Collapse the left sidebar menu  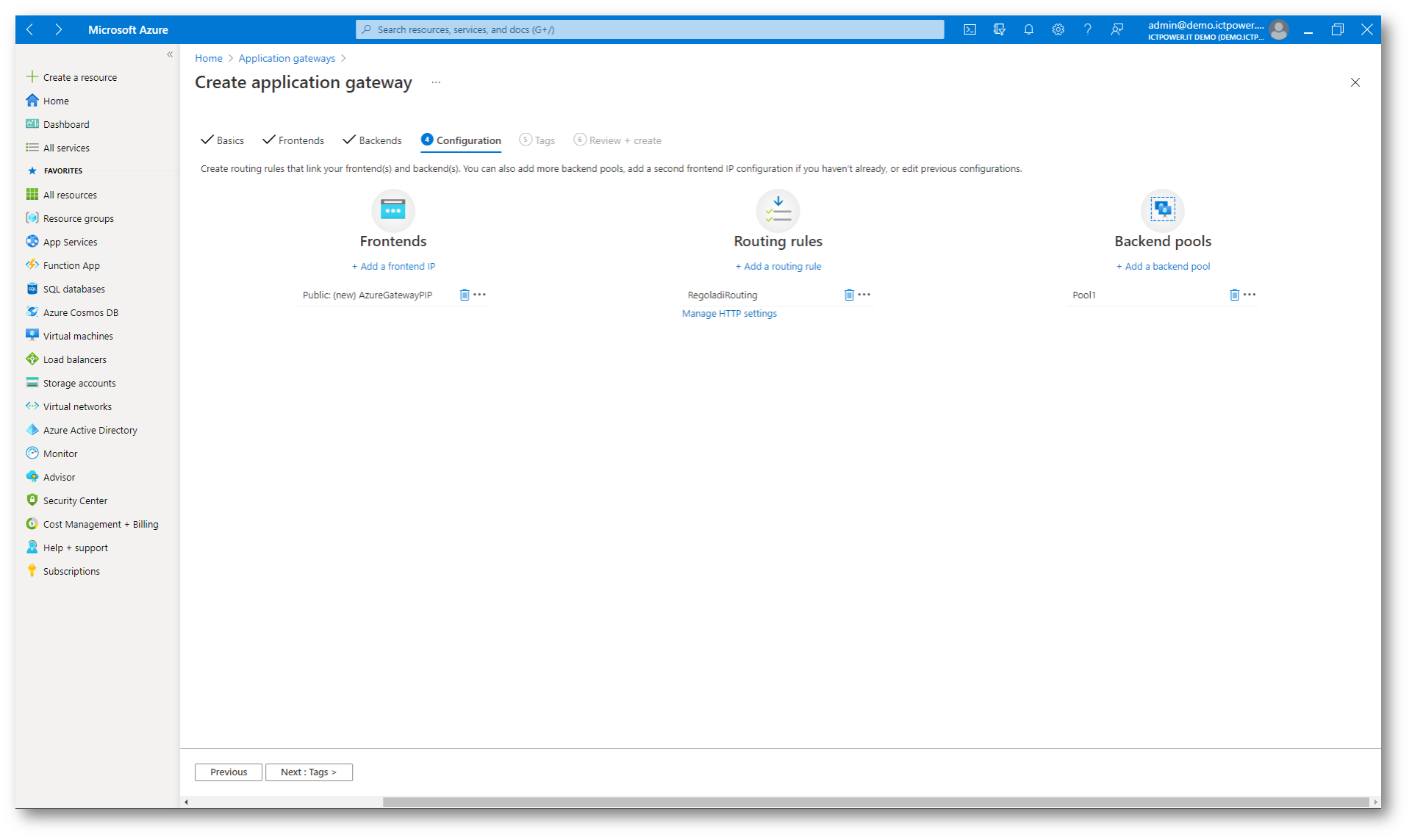point(170,54)
